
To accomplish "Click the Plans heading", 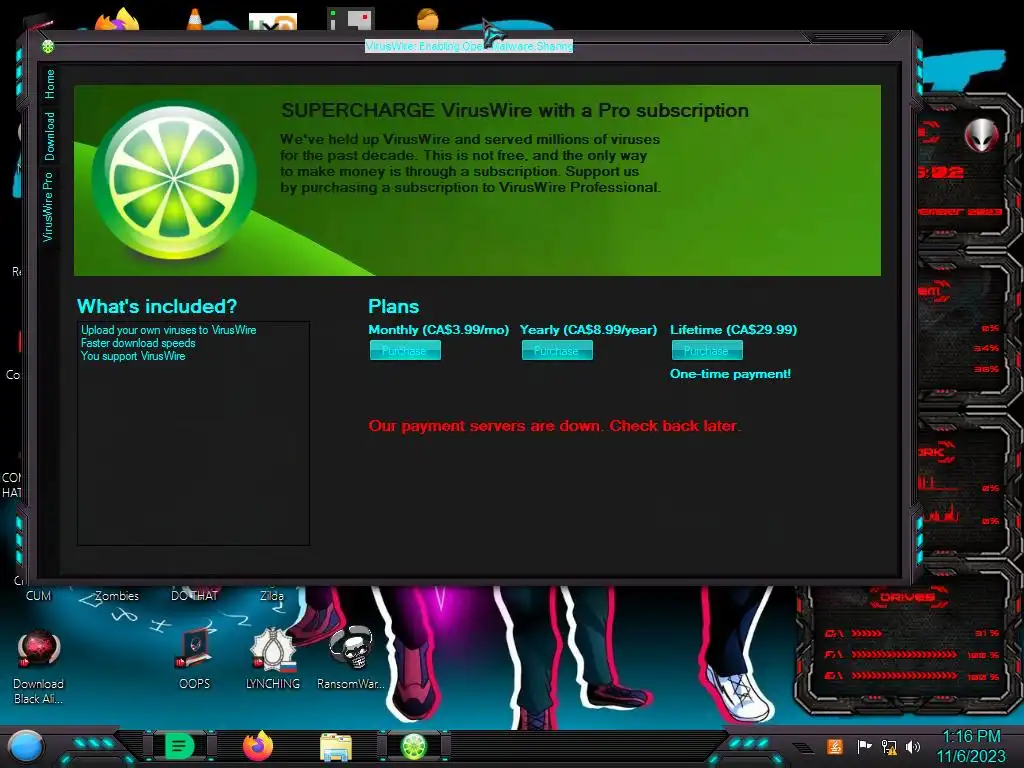I will click(393, 306).
